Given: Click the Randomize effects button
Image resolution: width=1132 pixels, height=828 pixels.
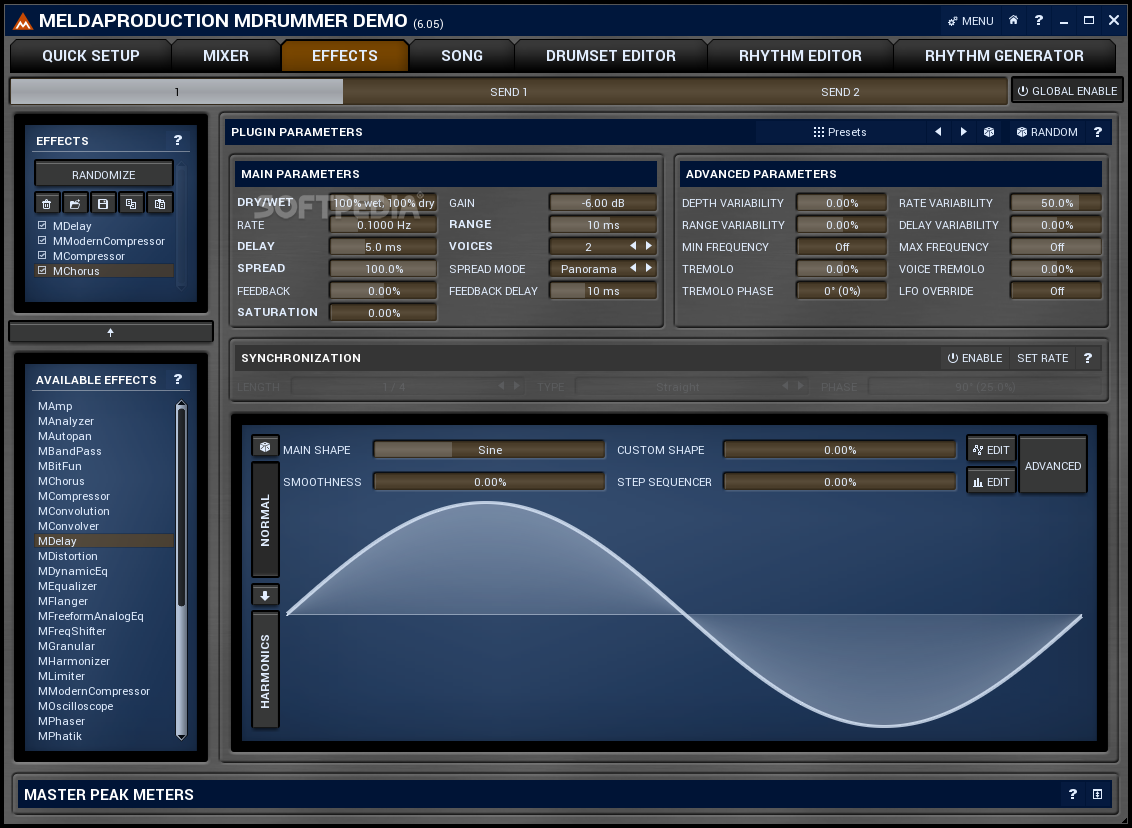Looking at the screenshot, I should (x=103, y=175).
